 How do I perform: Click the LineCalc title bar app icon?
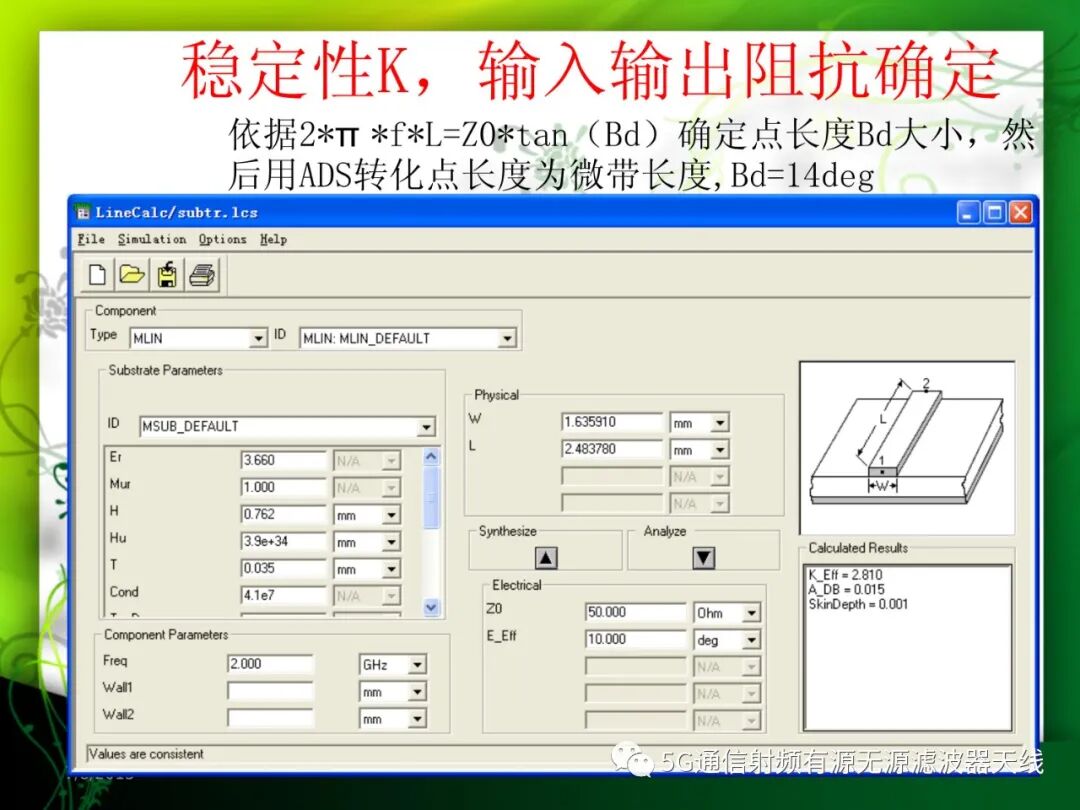(x=83, y=212)
